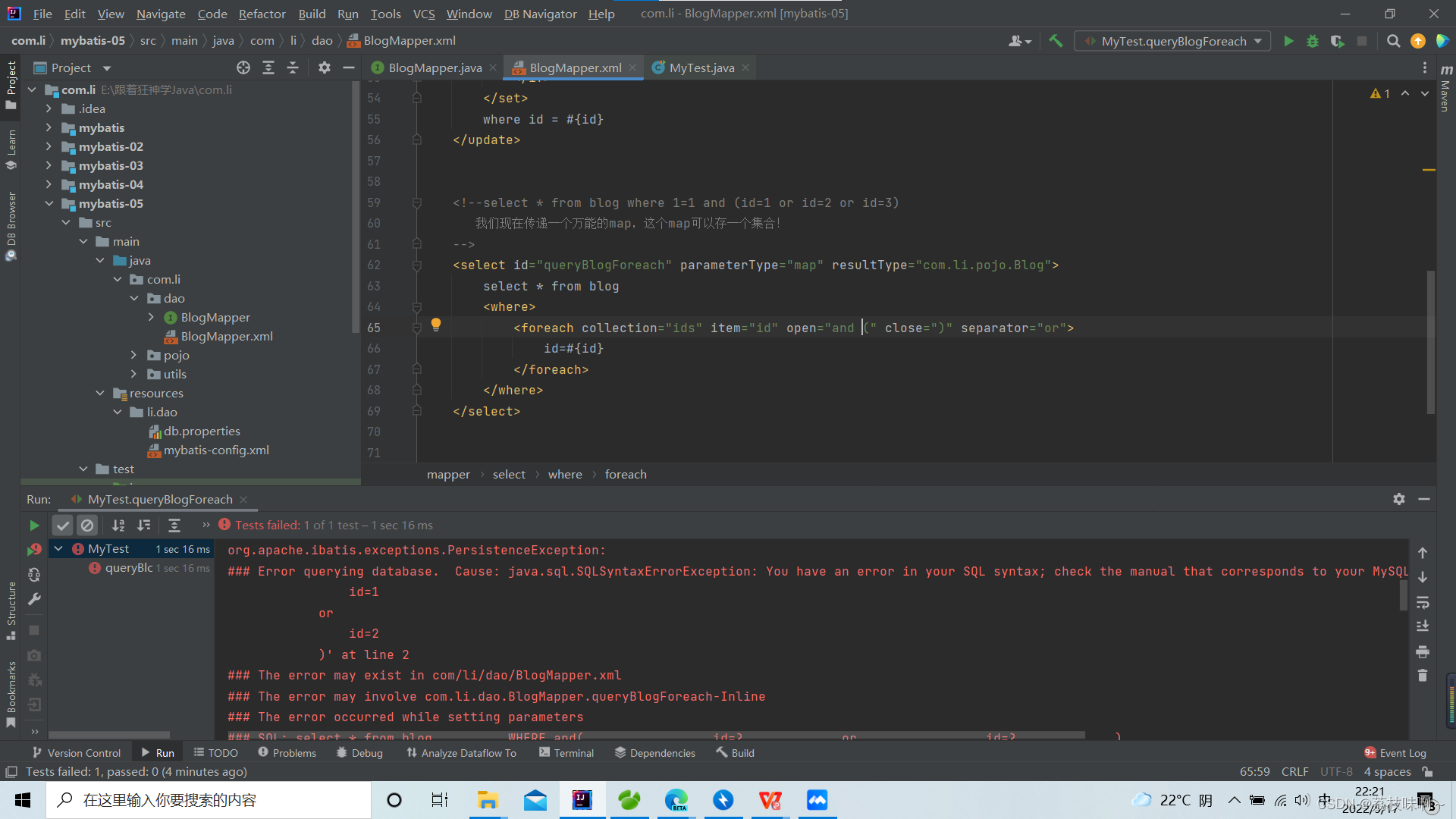The height and width of the screenshot is (819, 1456).
Task: Toggle Show Ignored tests button
Action: click(x=87, y=525)
